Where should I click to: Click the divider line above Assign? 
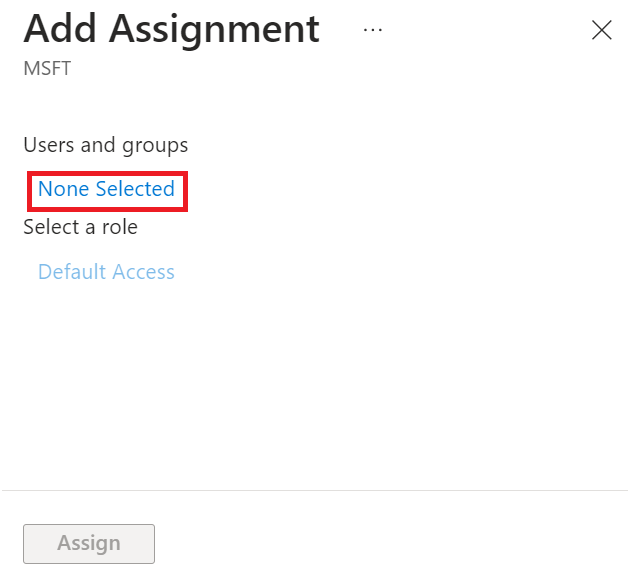point(314,490)
